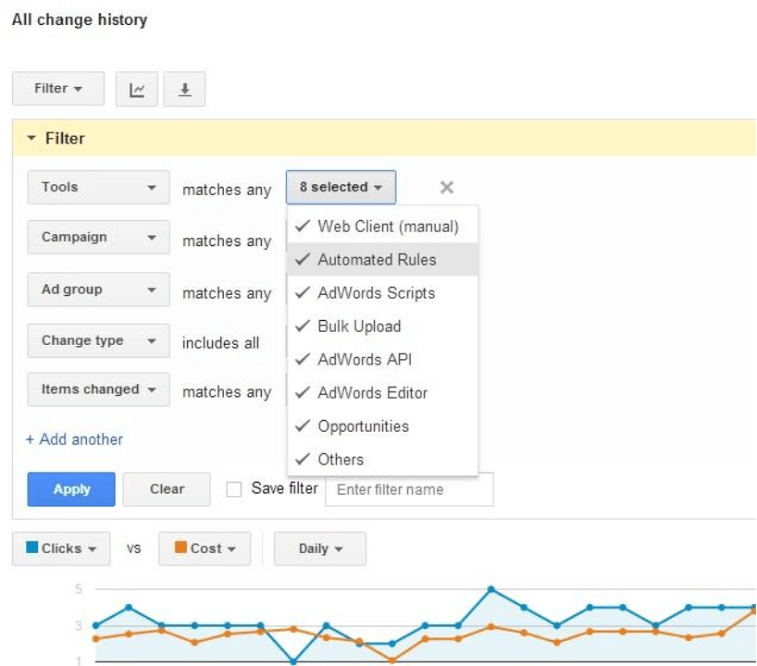Click the chart toggle icon

(x=137, y=89)
